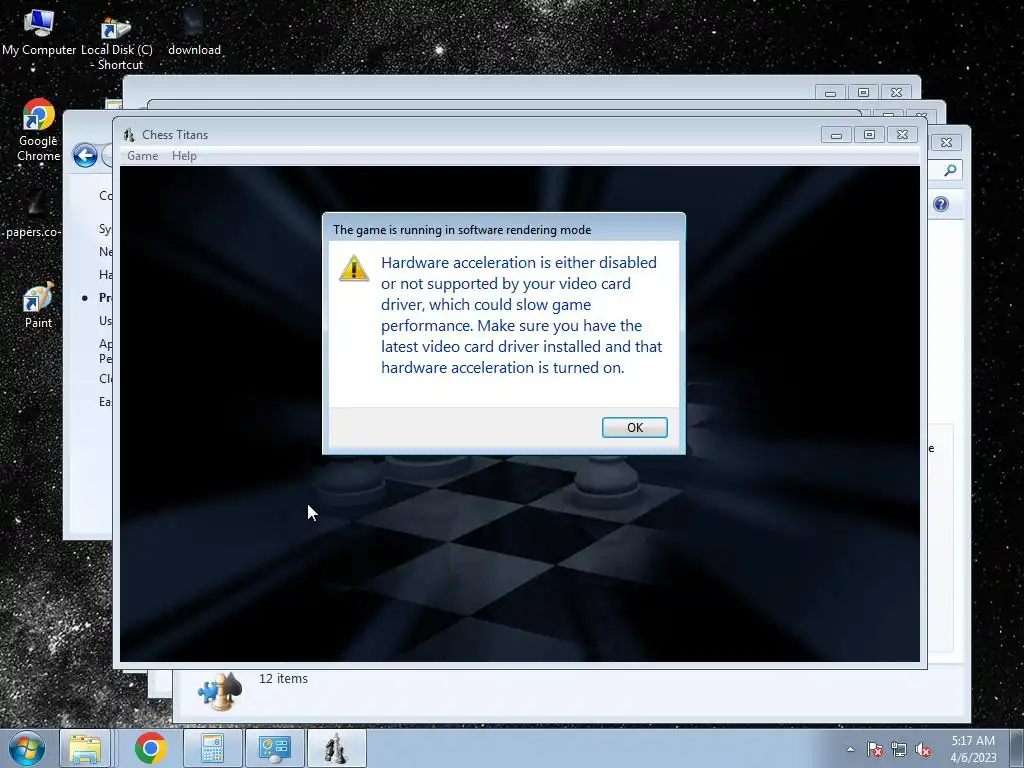Screen dimensions: 1024x768
Task: Open the Help menu in Chess Titans
Action: click(184, 156)
